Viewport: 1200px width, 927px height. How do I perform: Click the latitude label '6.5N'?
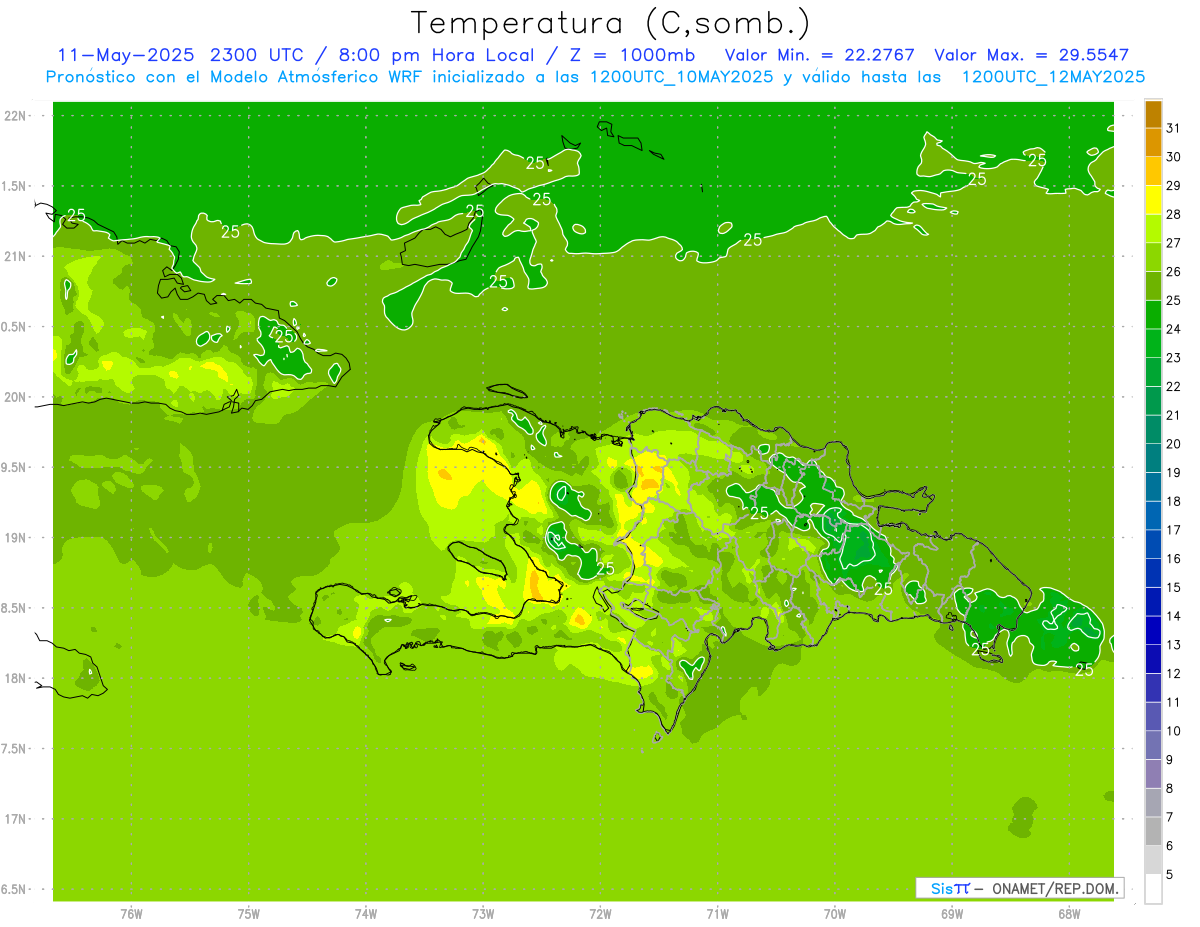click(15, 889)
